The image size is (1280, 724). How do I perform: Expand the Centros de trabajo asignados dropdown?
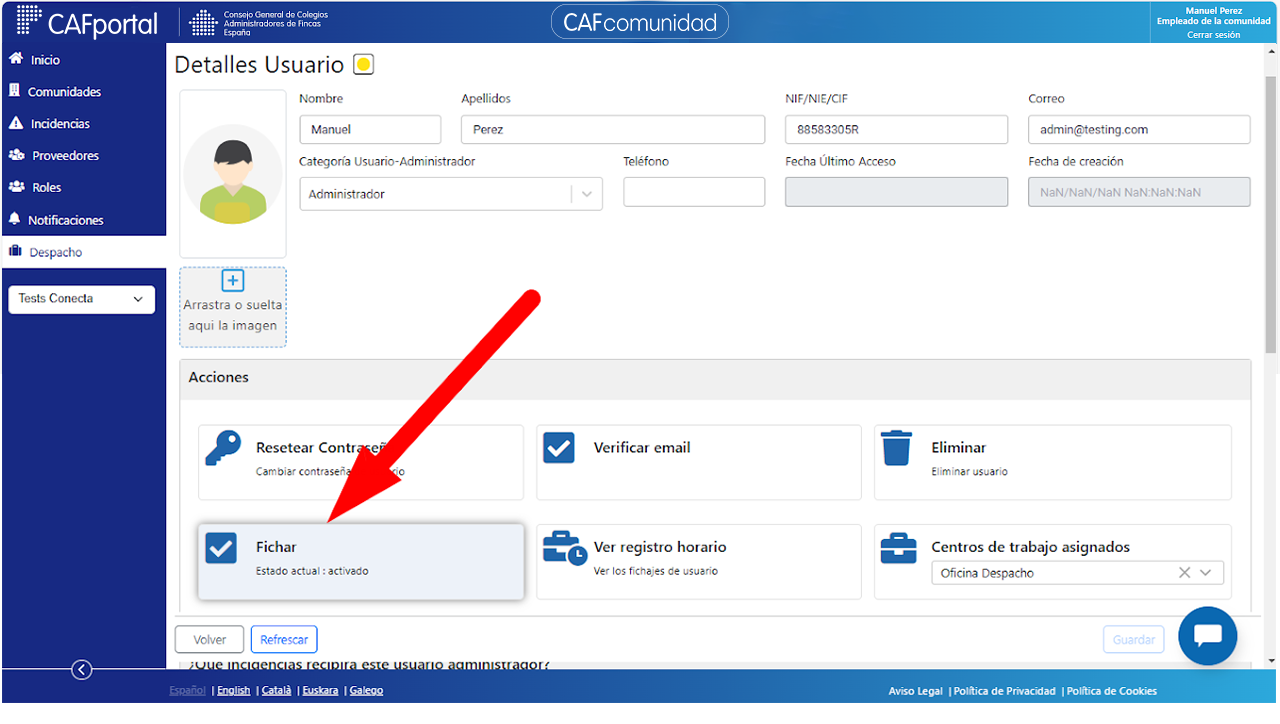[x=1206, y=573]
